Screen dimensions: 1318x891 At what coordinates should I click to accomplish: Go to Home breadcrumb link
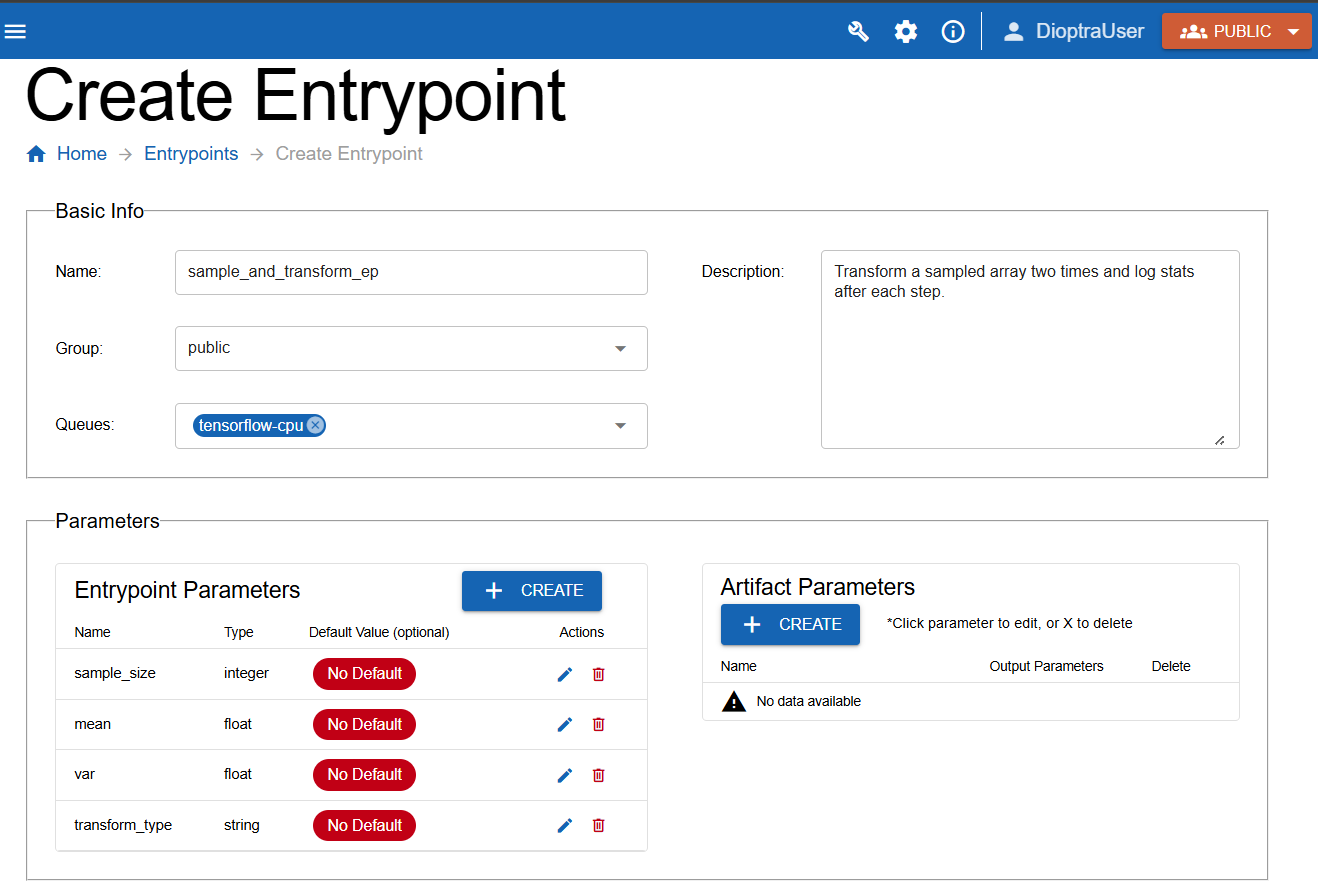pos(82,154)
